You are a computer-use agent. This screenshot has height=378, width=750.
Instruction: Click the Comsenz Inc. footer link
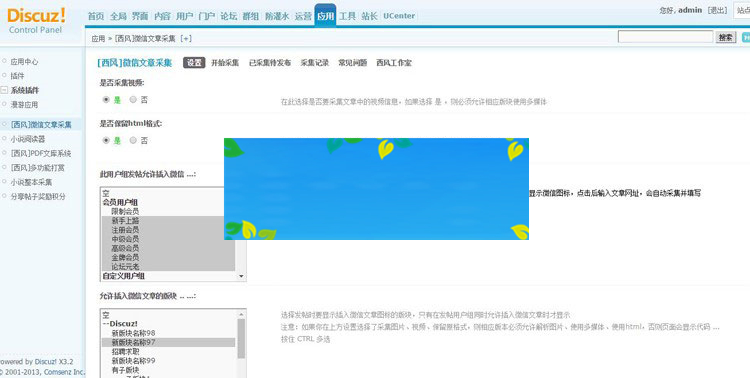click(x=64, y=372)
